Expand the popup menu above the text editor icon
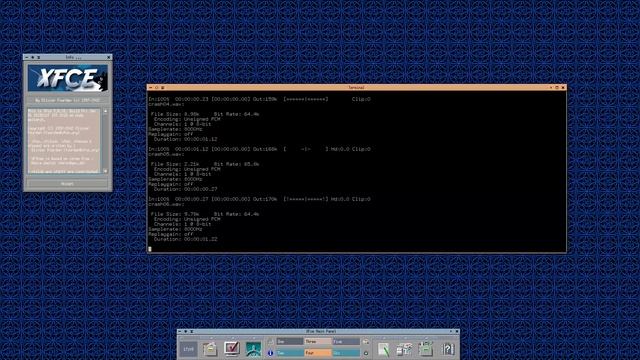Viewport: 640px width, 360px height. click(x=384, y=338)
